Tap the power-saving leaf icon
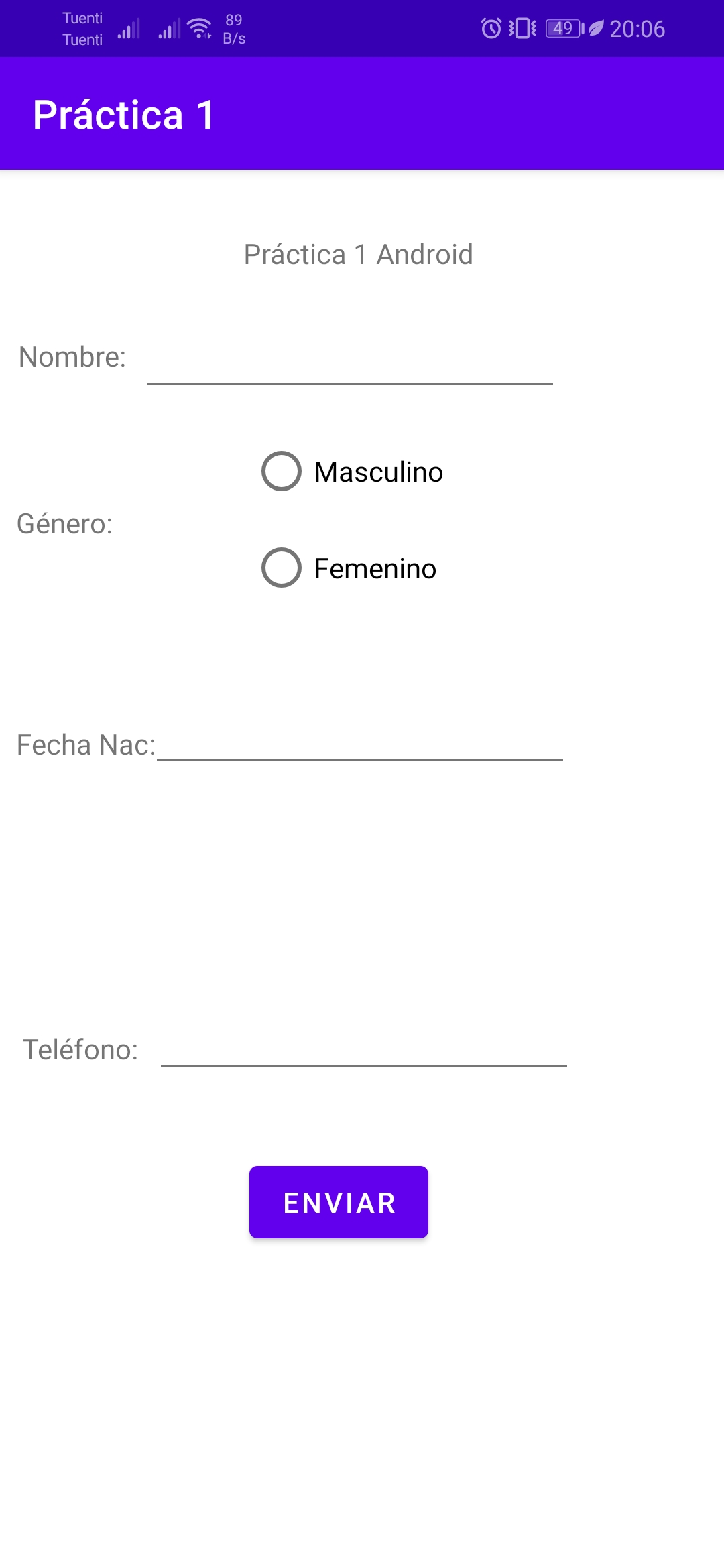724x1568 pixels. pyautogui.click(x=596, y=28)
